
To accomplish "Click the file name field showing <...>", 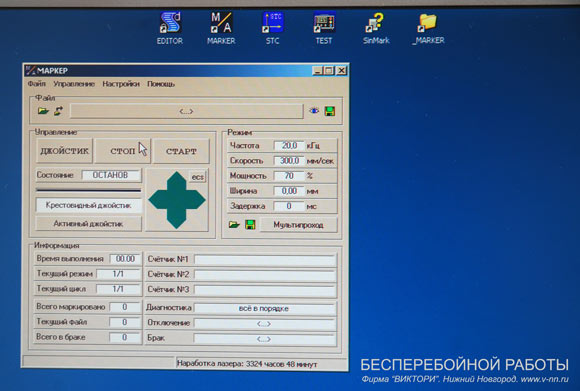I will 186,111.
